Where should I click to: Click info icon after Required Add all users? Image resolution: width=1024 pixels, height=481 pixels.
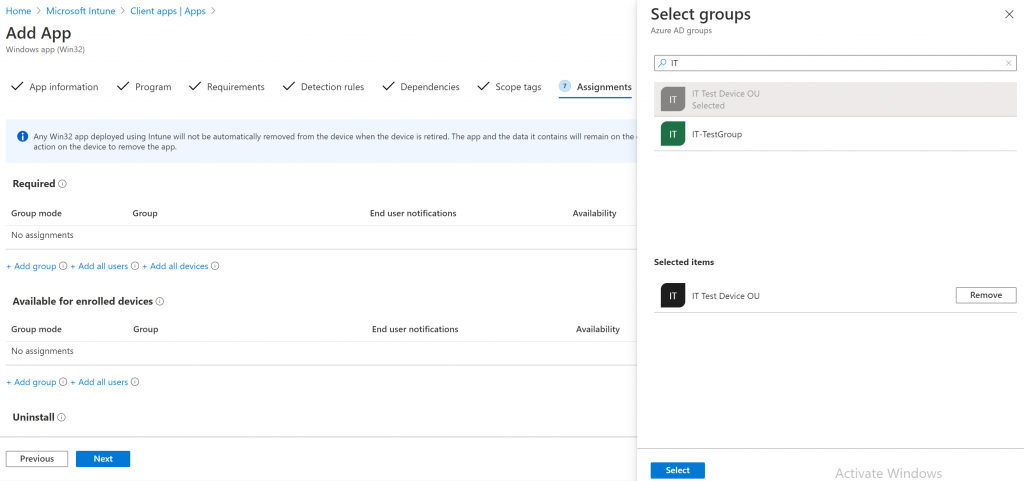tap(135, 266)
